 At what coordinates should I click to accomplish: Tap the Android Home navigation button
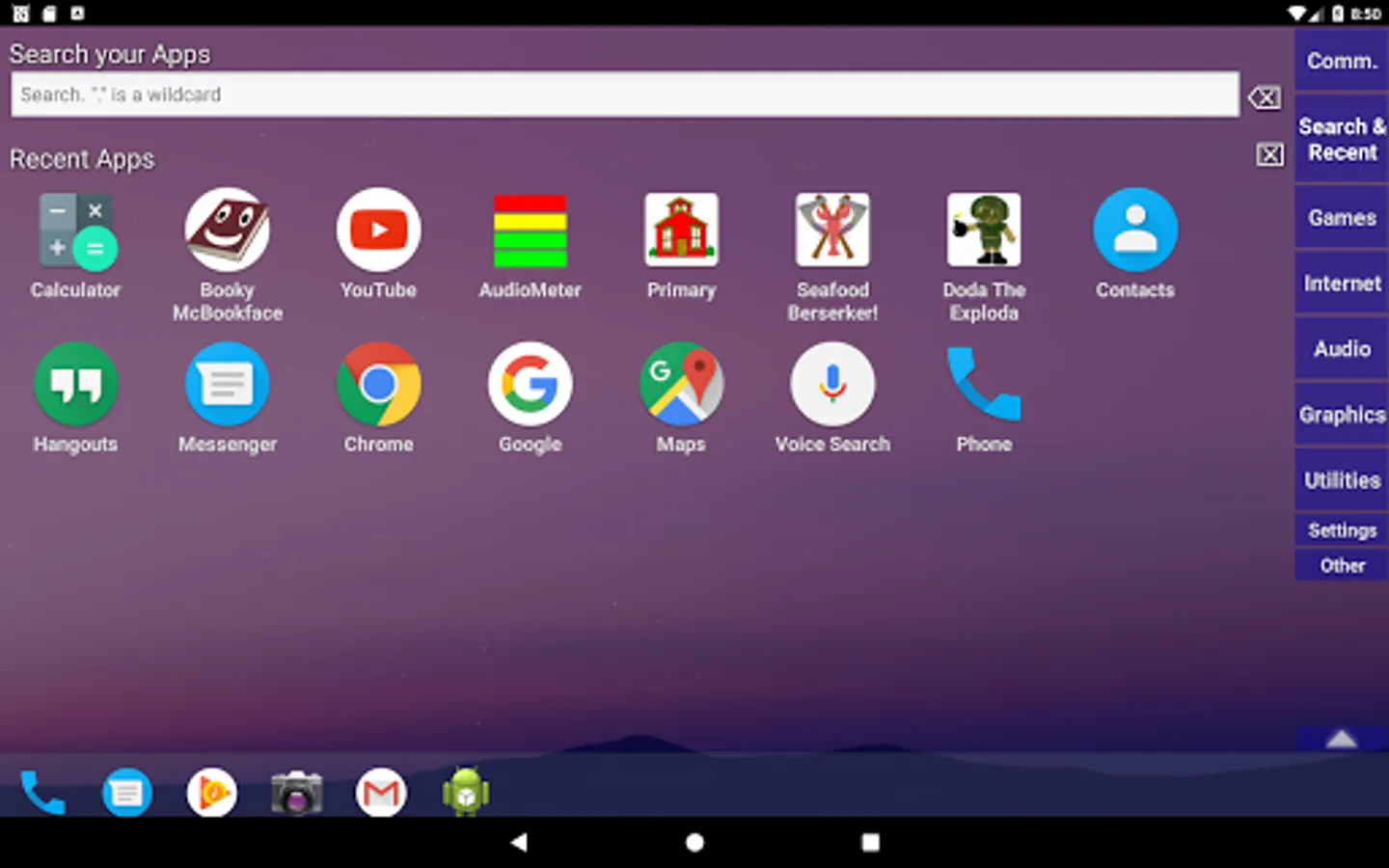(694, 842)
